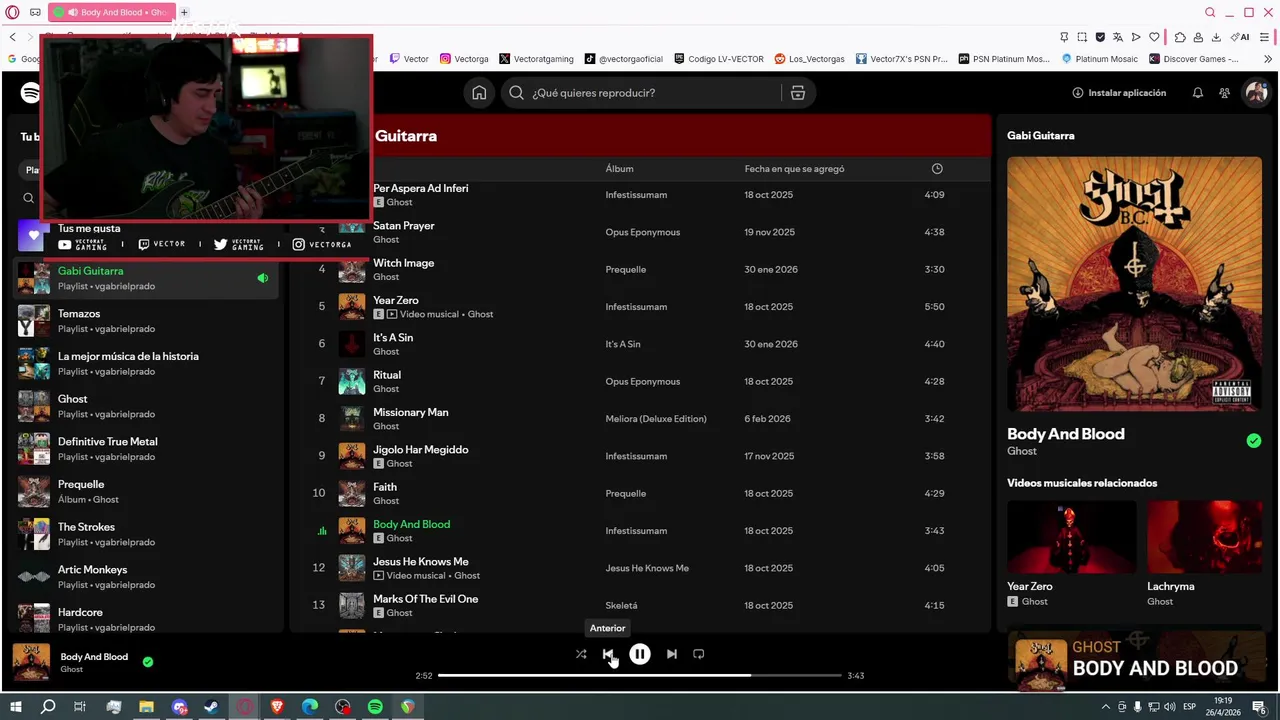Open Skeletá album link
The image size is (1280, 720).
coord(621,606)
